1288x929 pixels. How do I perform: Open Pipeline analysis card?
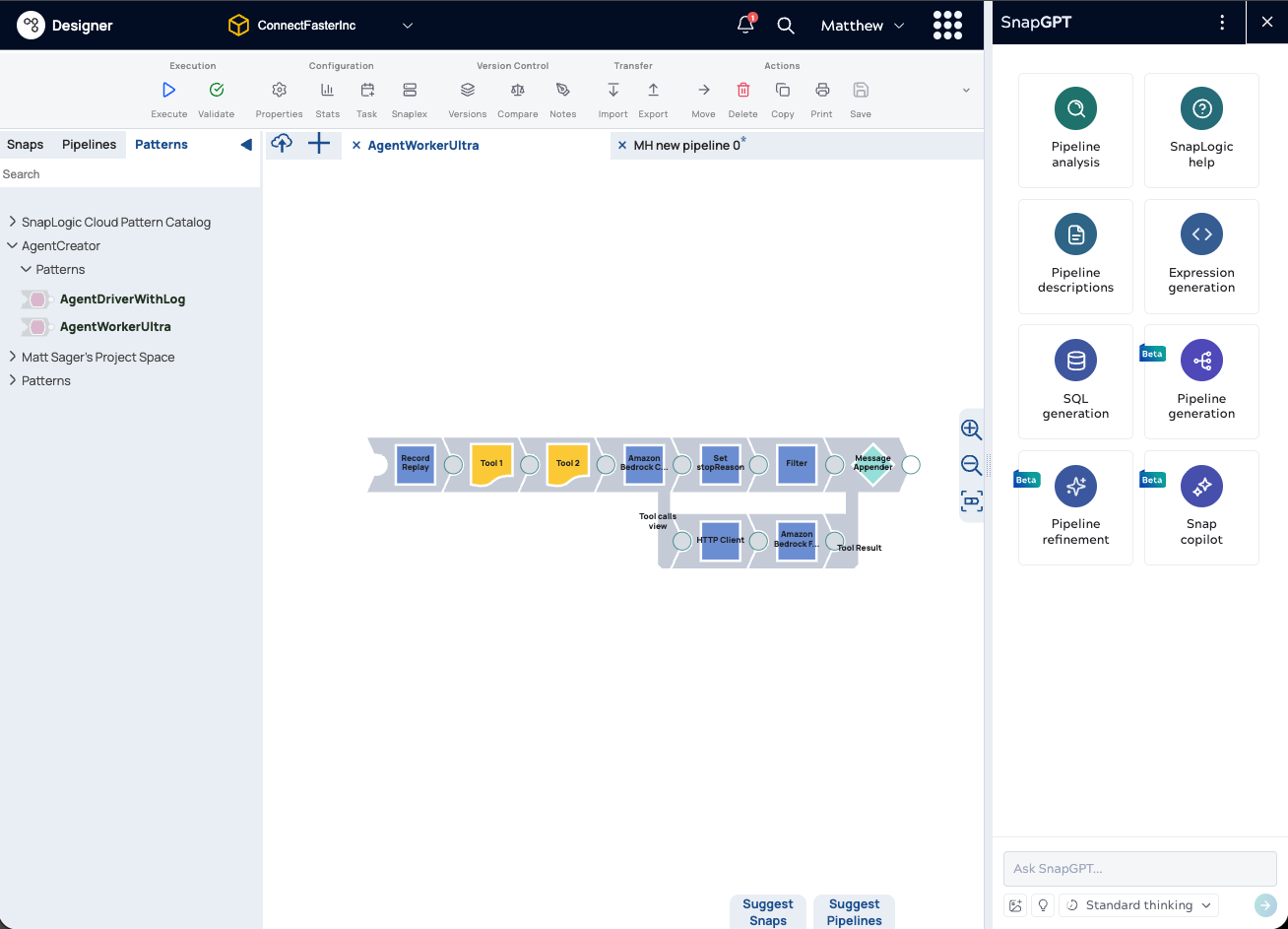click(x=1075, y=130)
